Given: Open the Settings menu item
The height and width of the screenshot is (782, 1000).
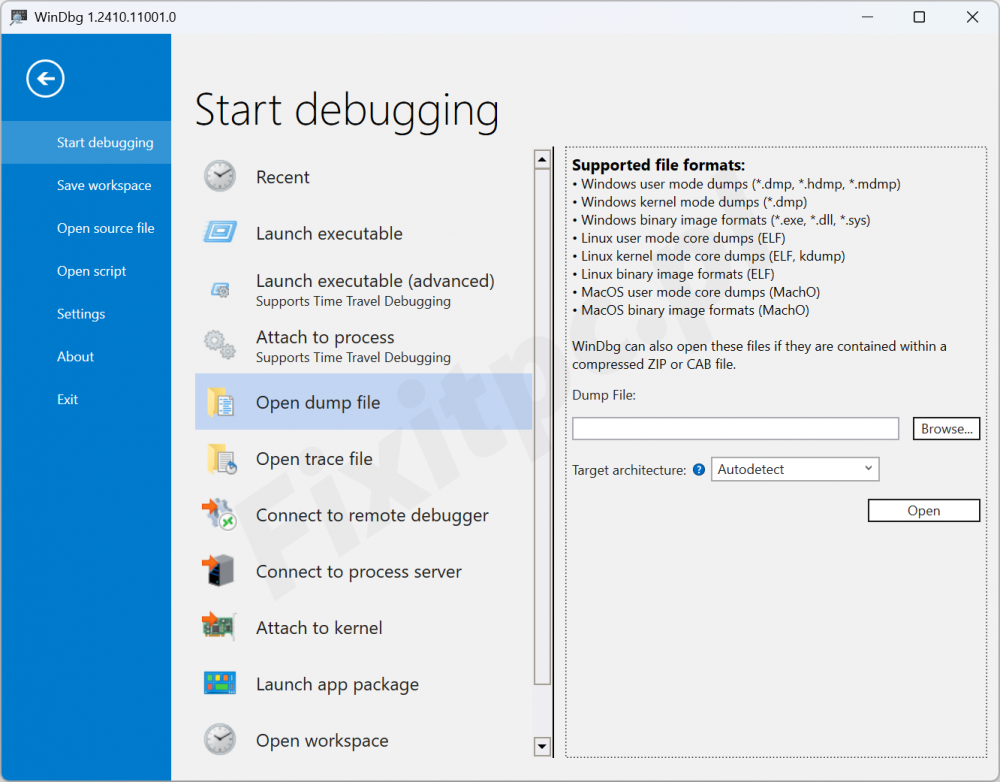Looking at the screenshot, I should click(81, 314).
